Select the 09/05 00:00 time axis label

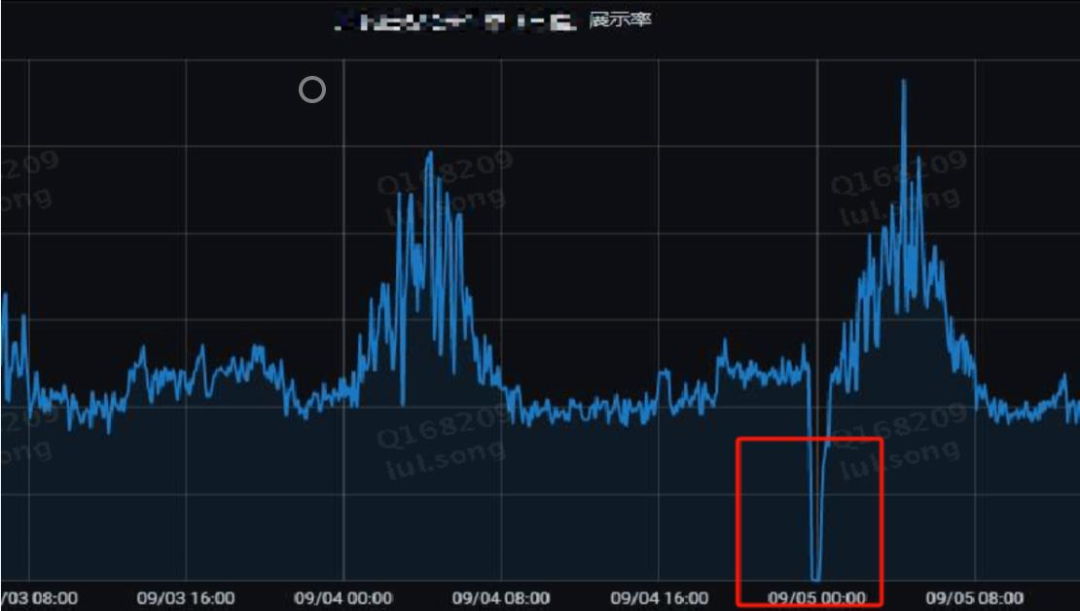817,597
